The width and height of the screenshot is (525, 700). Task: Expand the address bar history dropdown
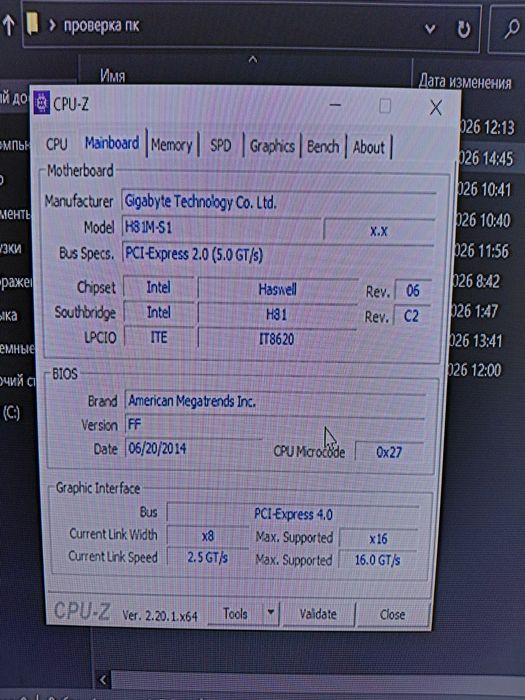coord(429,29)
